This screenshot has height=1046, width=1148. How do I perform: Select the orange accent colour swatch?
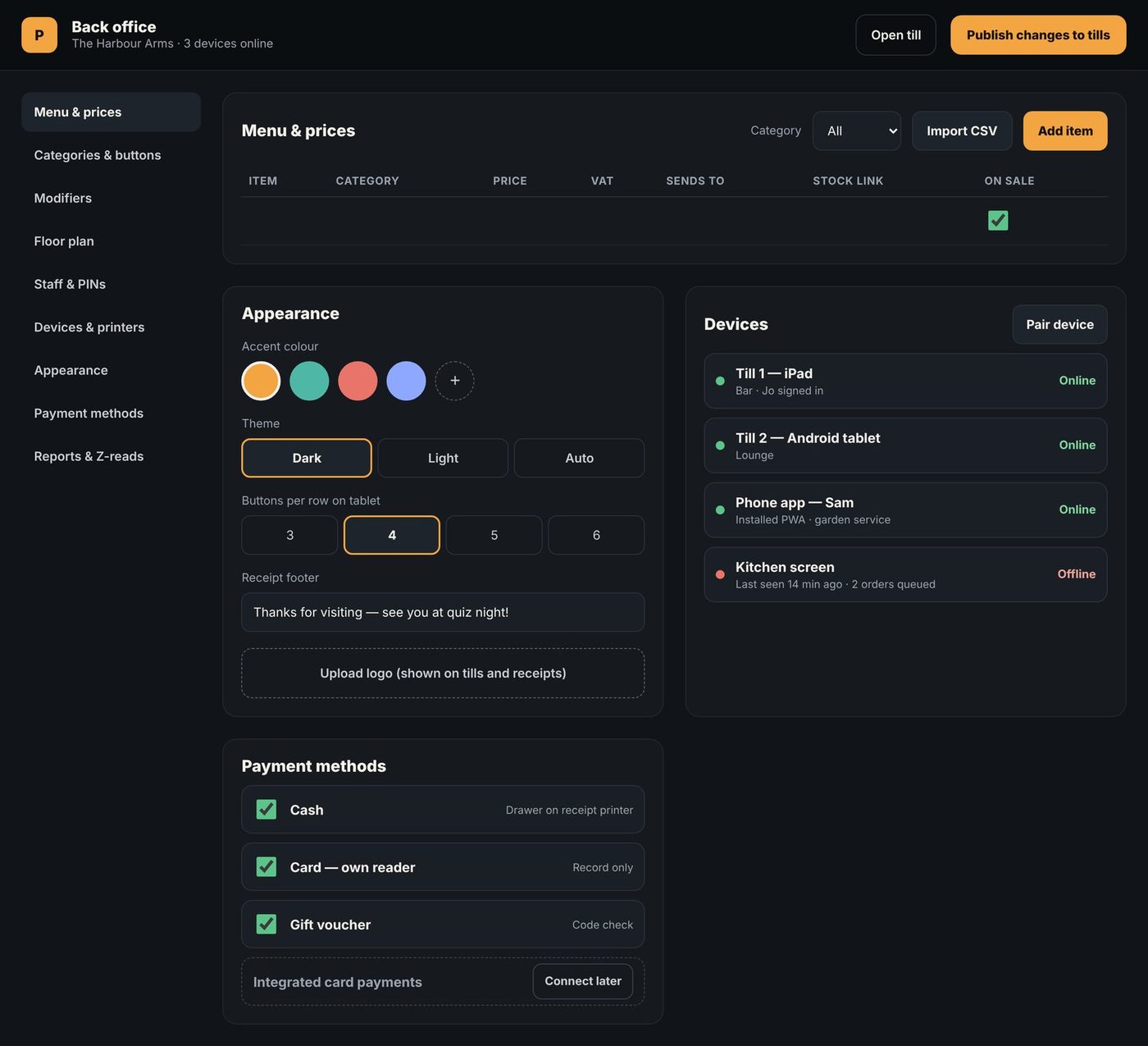coord(261,381)
